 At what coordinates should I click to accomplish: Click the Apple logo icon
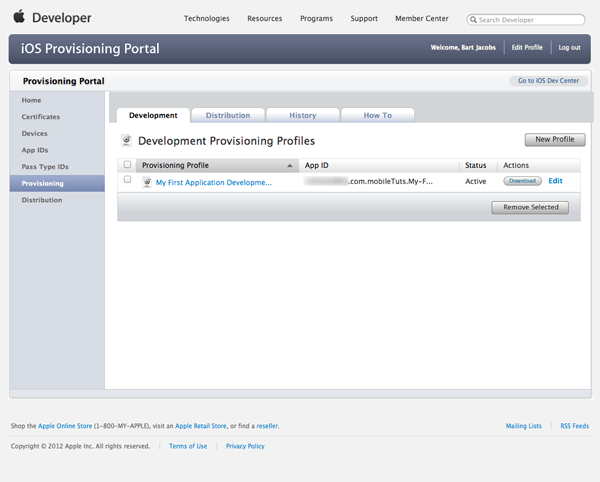click(19, 17)
